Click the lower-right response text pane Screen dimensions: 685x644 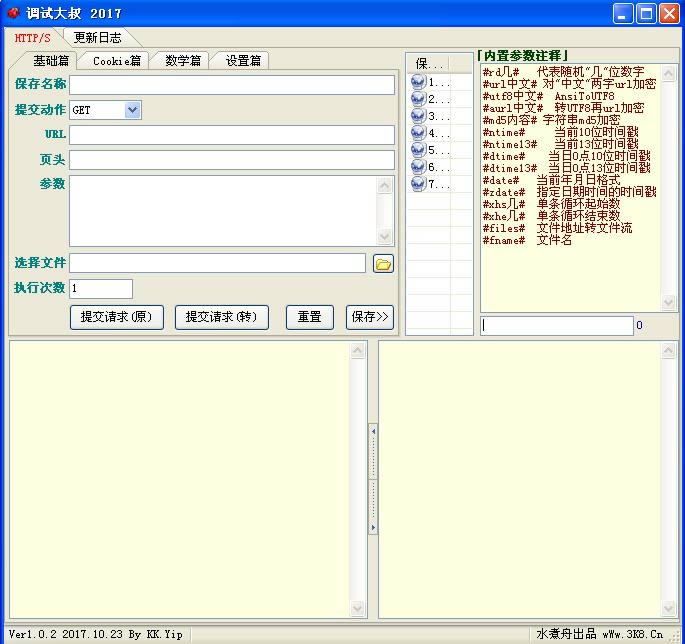tap(520, 480)
